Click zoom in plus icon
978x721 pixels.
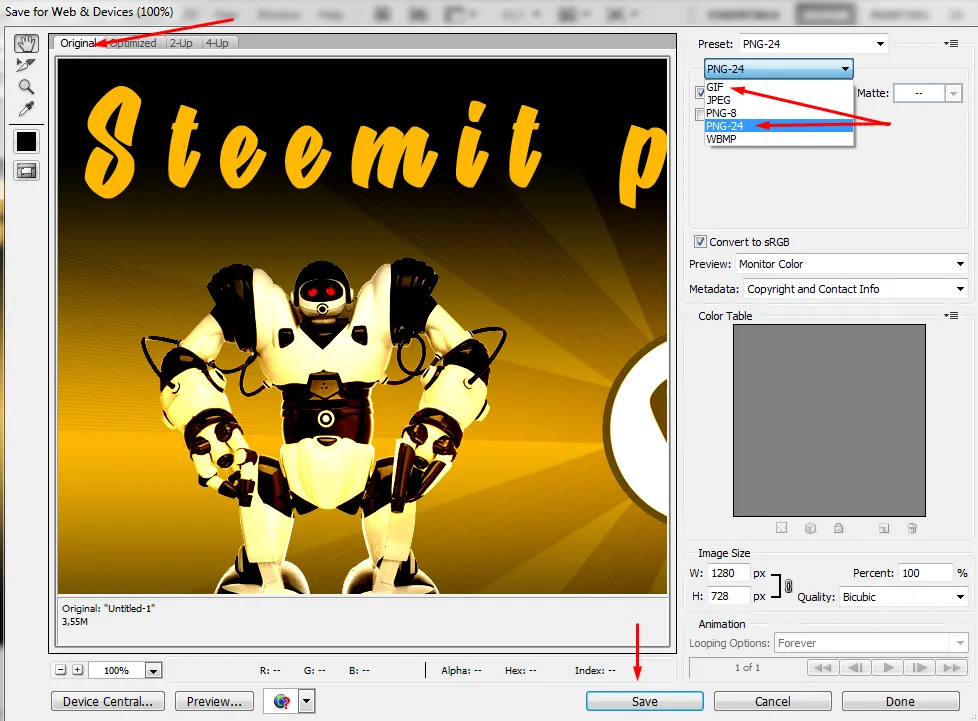click(x=77, y=670)
